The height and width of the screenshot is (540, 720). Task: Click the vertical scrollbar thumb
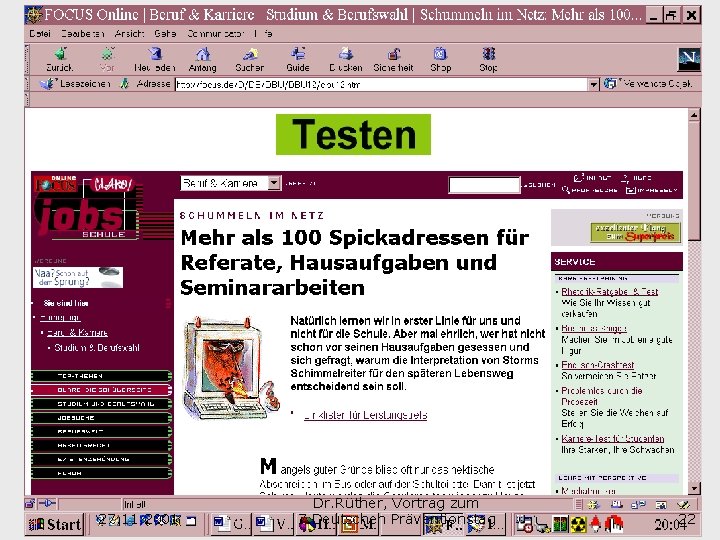[x=694, y=180]
